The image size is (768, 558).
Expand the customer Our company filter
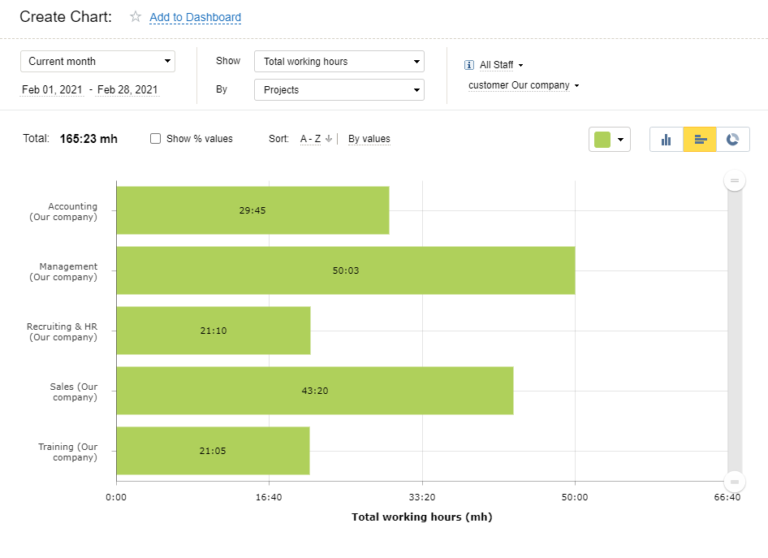coord(523,85)
